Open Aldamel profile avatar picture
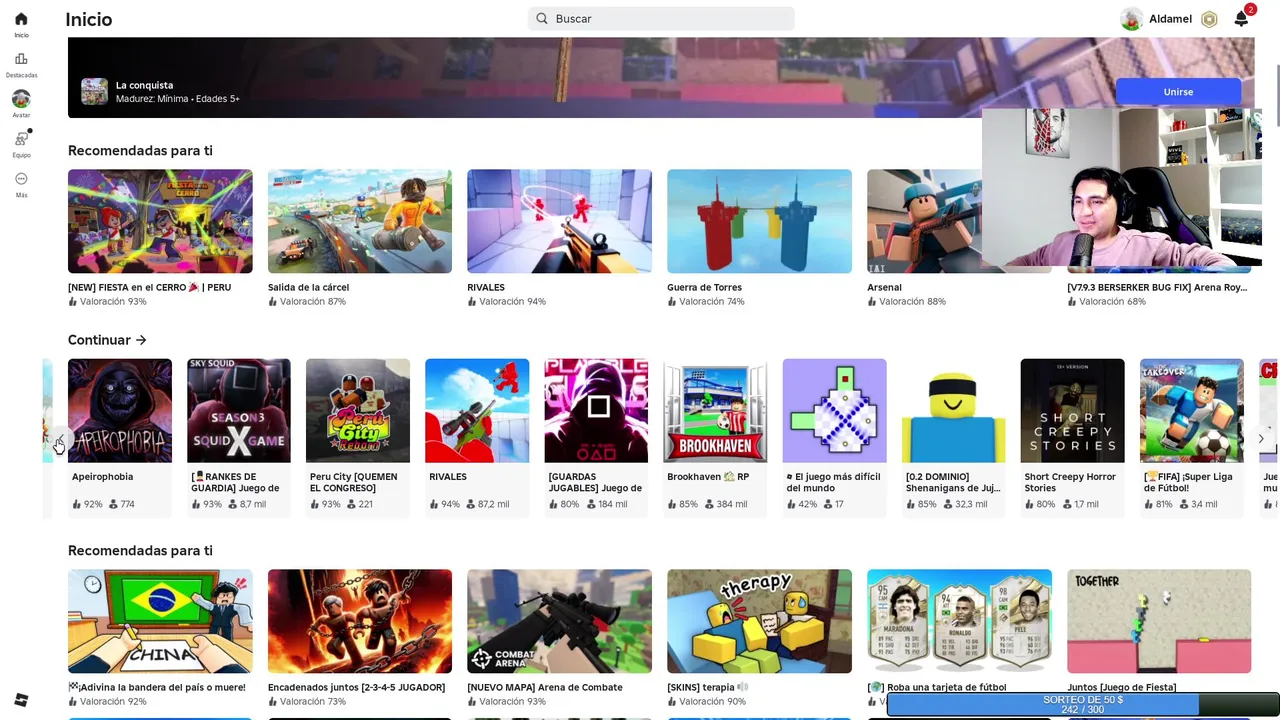 pyautogui.click(x=1131, y=19)
